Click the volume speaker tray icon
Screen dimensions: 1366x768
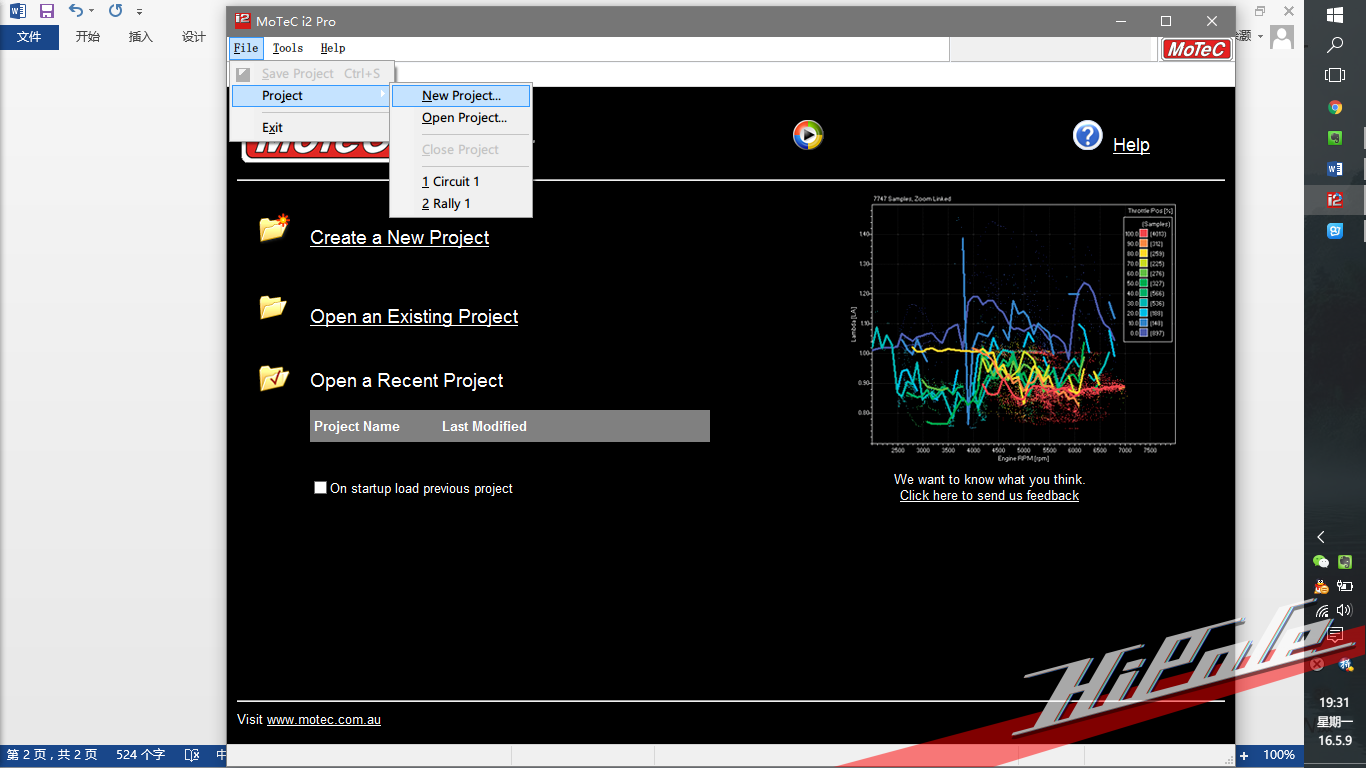click(1345, 610)
